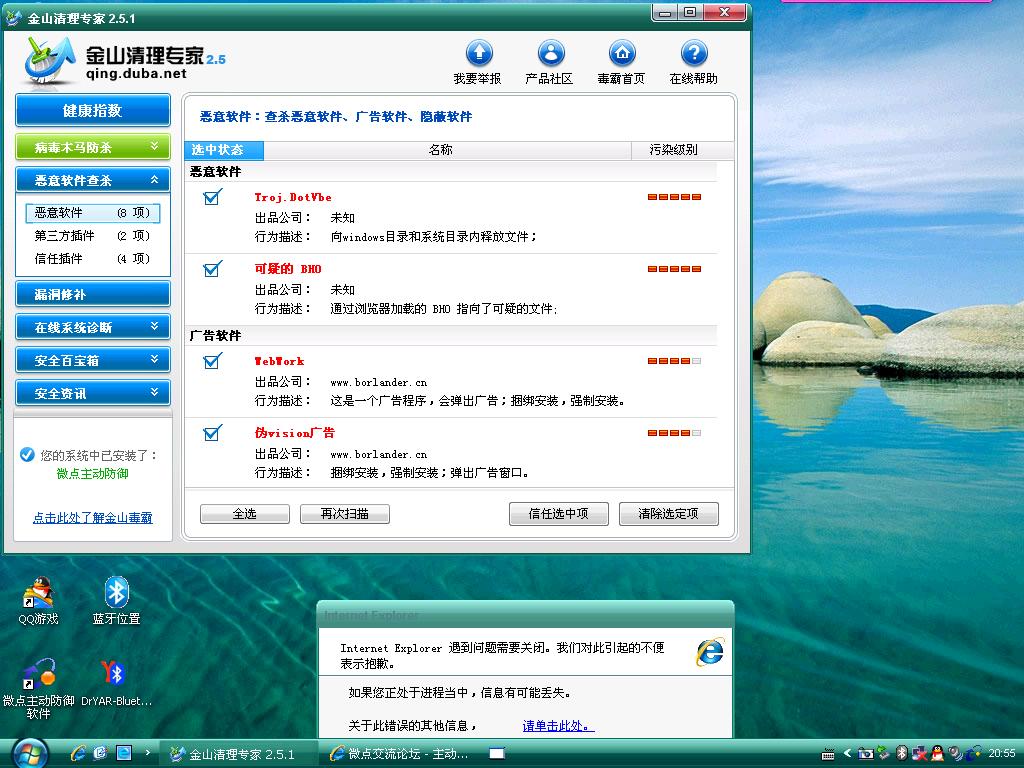The height and width of the screenshot is (768, 1024).
Task: Select 恶意软件 (8 项) in sidebar
Action: (93, 212)
